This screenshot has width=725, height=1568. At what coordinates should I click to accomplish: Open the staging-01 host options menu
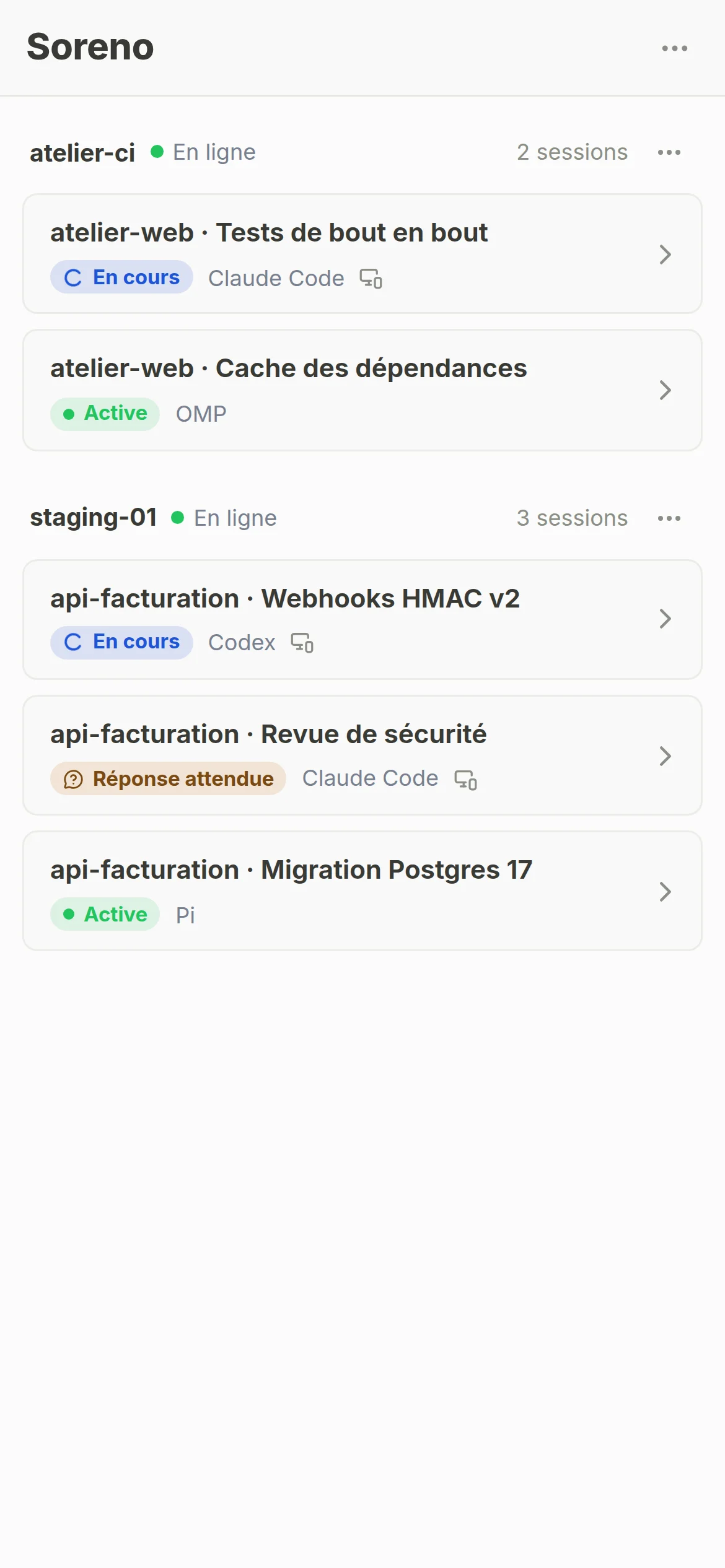click(669, 518)
